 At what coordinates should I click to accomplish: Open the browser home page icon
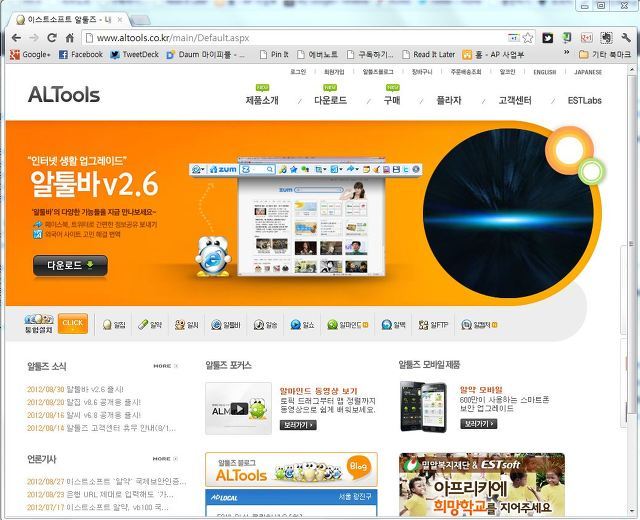pyautogui.click(x=70, y=38)
